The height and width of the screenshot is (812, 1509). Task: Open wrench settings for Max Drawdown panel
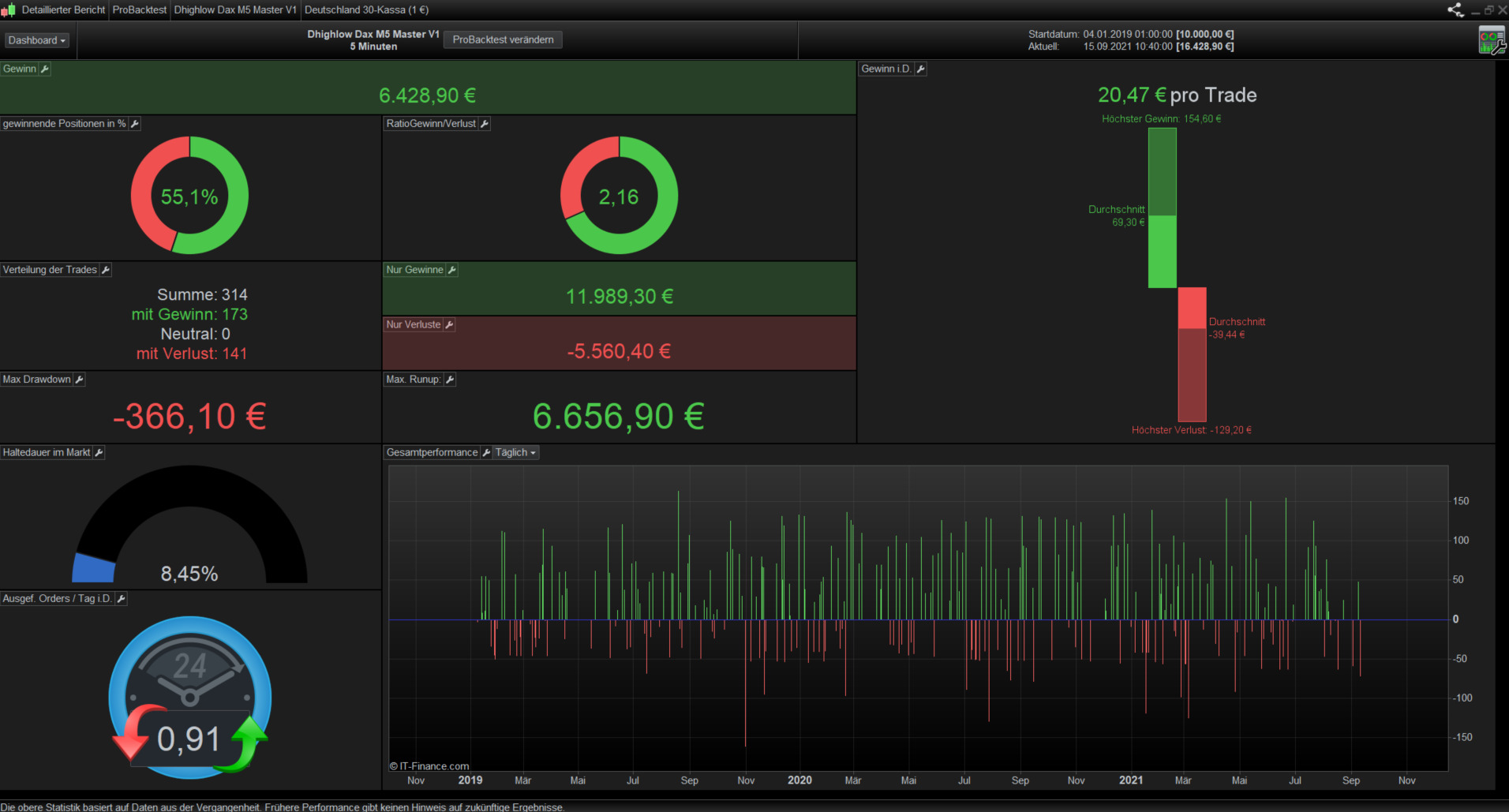click(79, 380)
